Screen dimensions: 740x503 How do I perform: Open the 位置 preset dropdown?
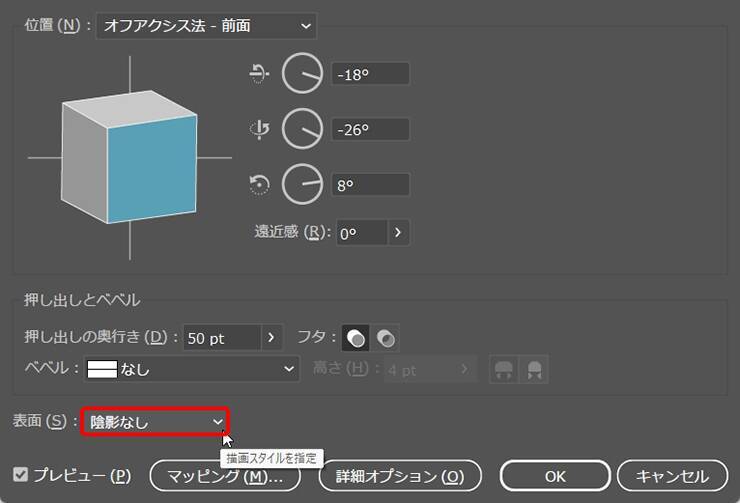(x=206, y=25)
